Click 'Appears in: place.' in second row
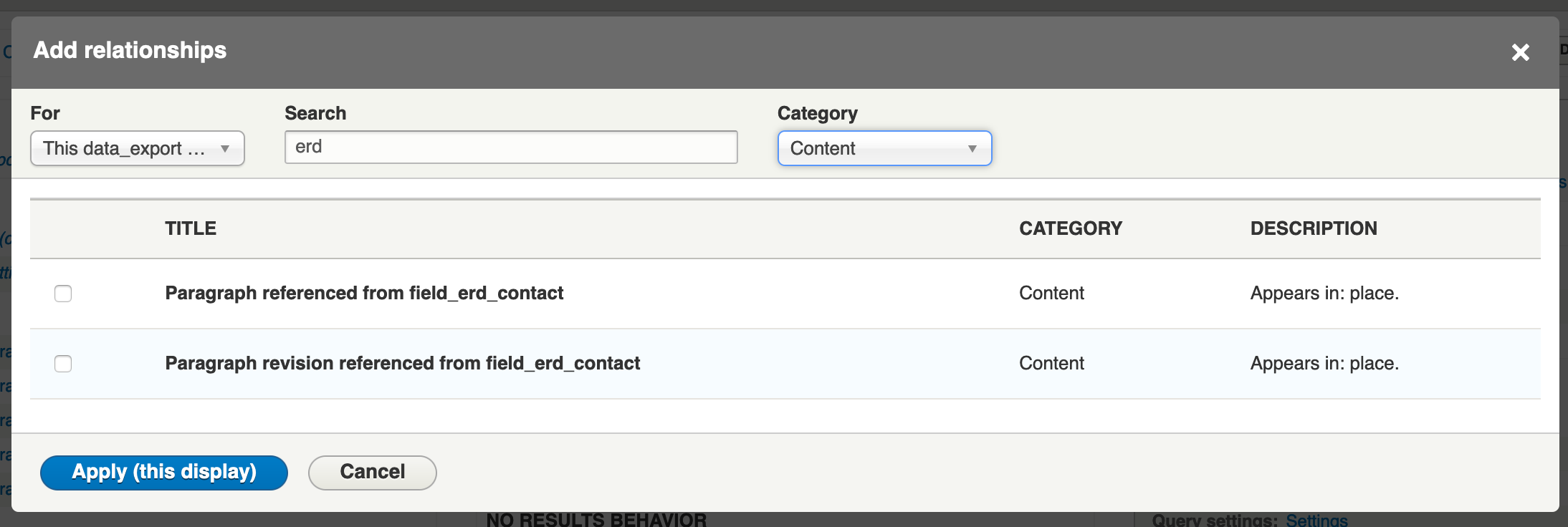 click(x=1324, y=363)
